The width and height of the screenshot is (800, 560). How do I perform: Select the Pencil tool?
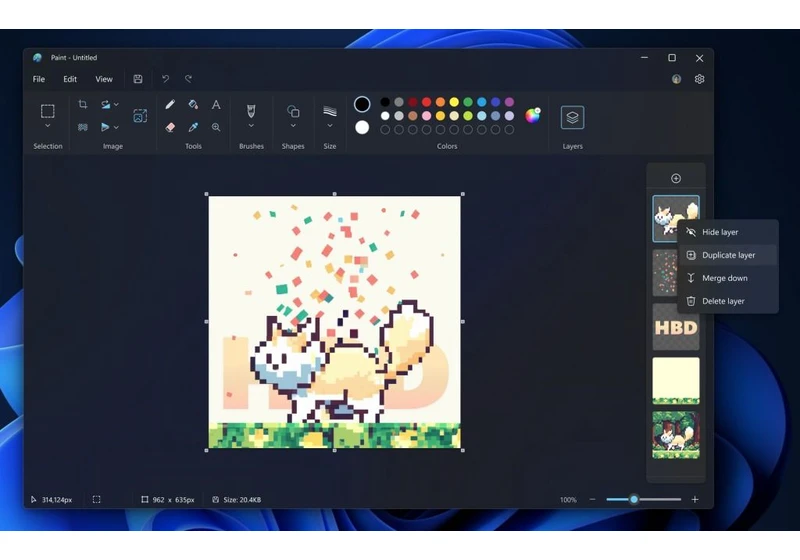coord(170,105)
